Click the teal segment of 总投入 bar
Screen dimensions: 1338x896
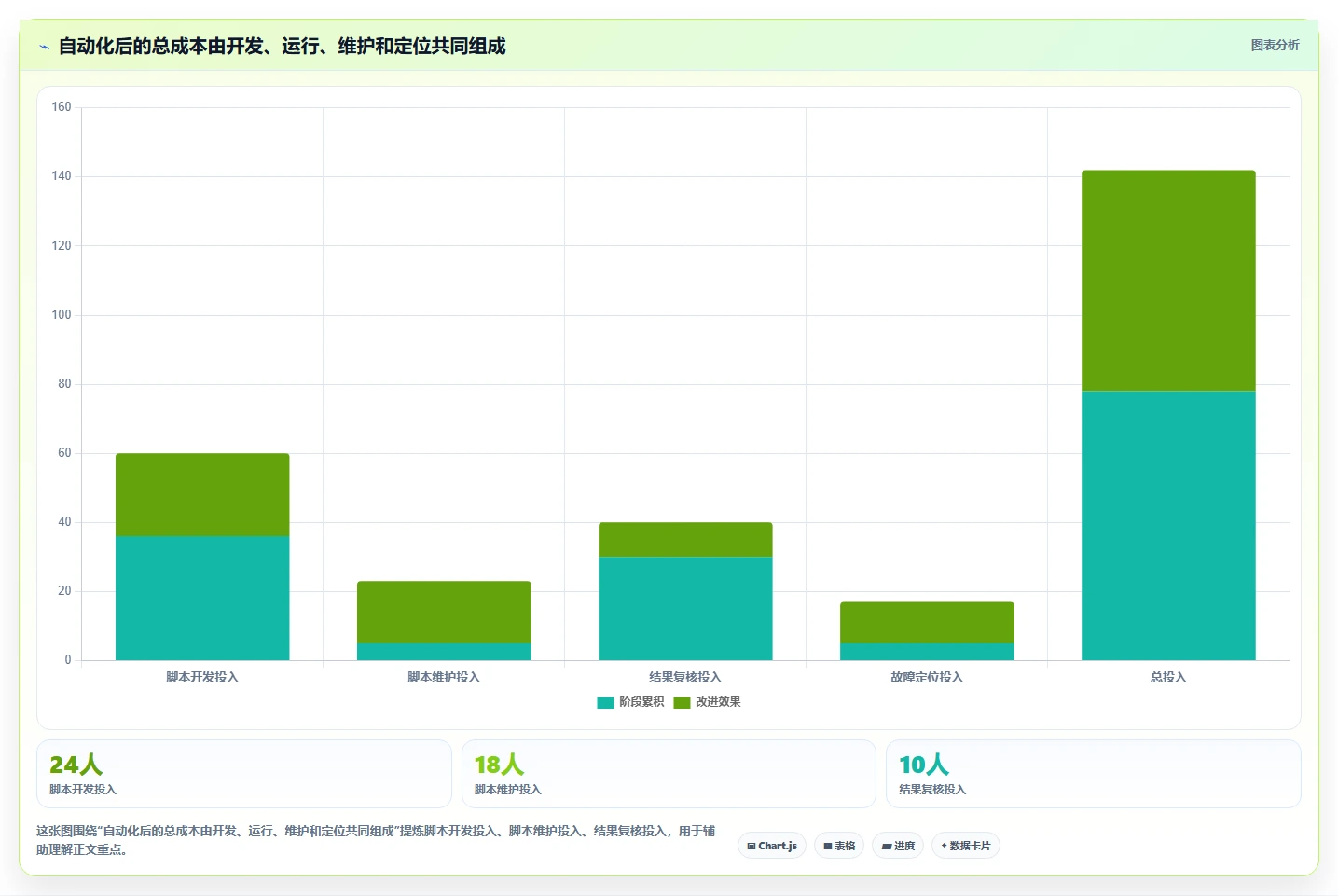coord(1168,526)
